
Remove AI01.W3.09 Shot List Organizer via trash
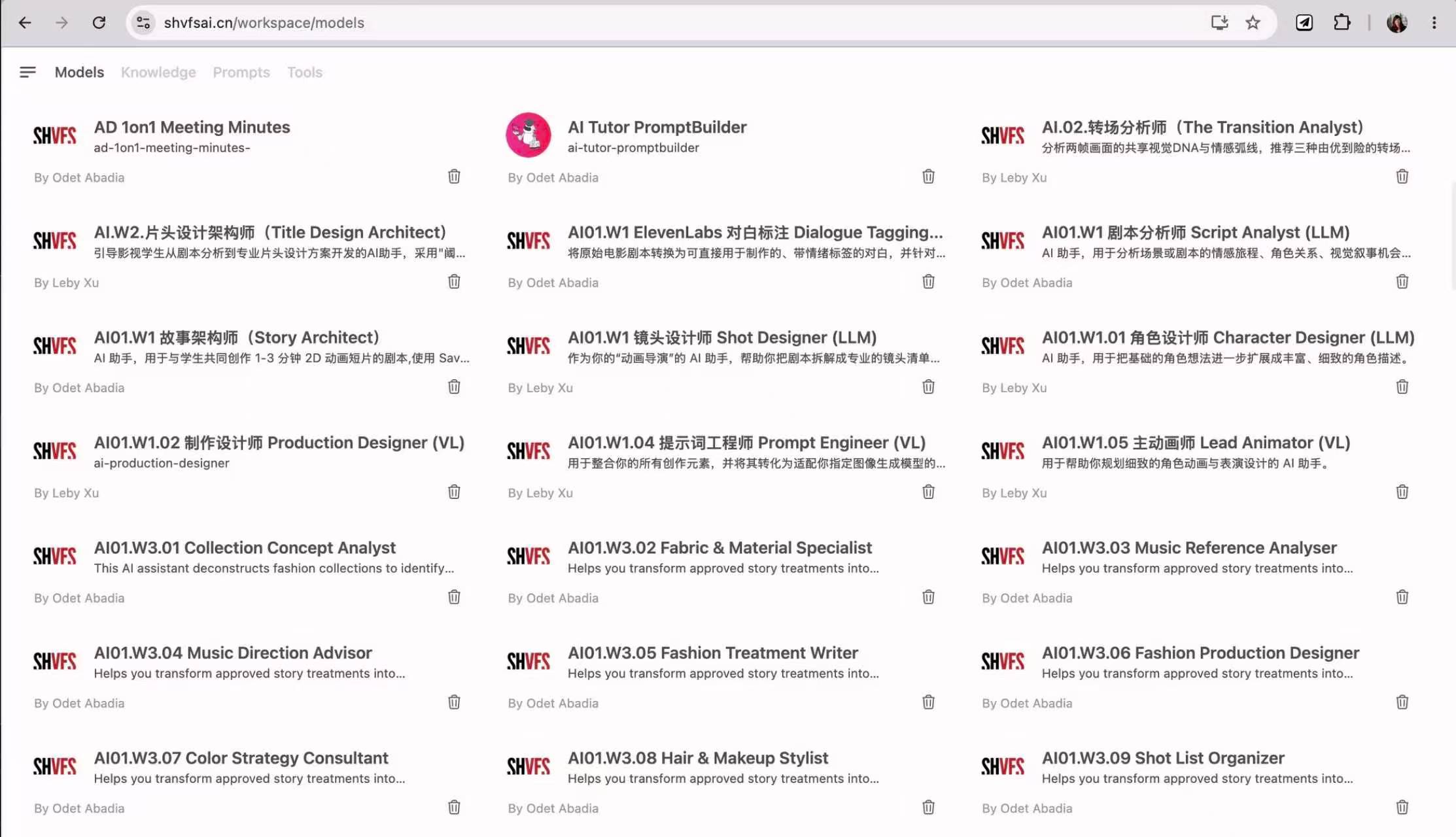pyautogui.click(x=1402, y=808)
